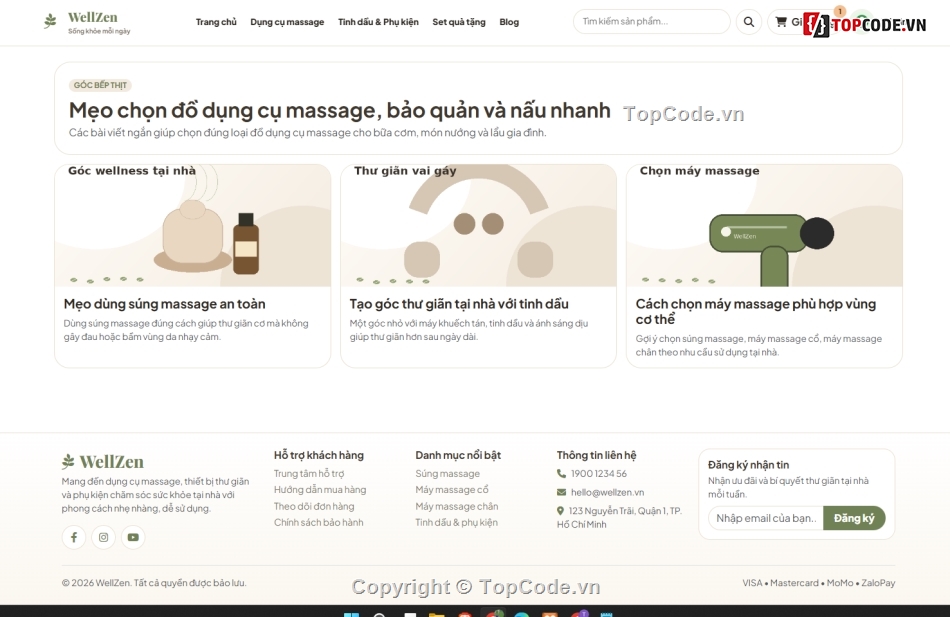Open WellZen Facebook page icon

point(74,537)
